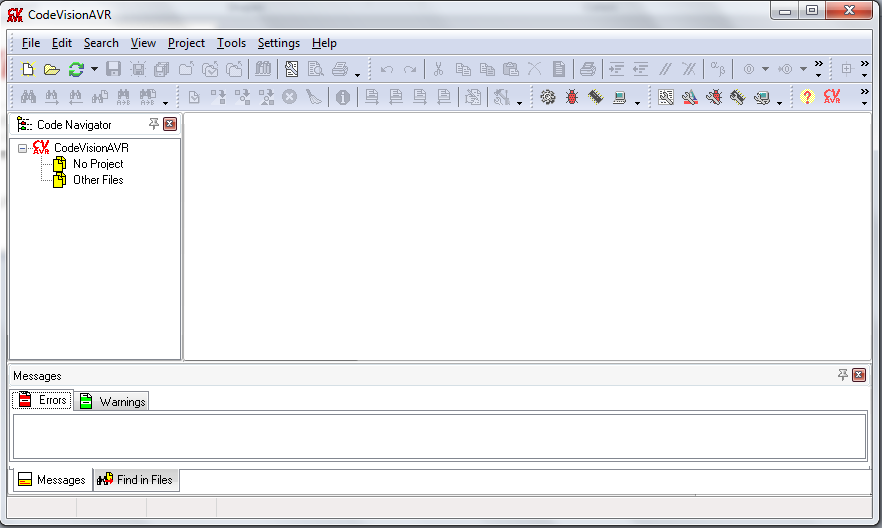Show more help toolbar buttons chevron
882x528 pixels.
[x=865, y=96]
